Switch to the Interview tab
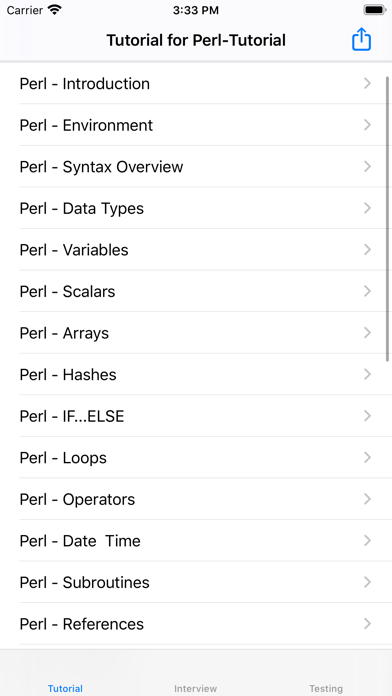The image size is (392, 696). click(196, 688)
